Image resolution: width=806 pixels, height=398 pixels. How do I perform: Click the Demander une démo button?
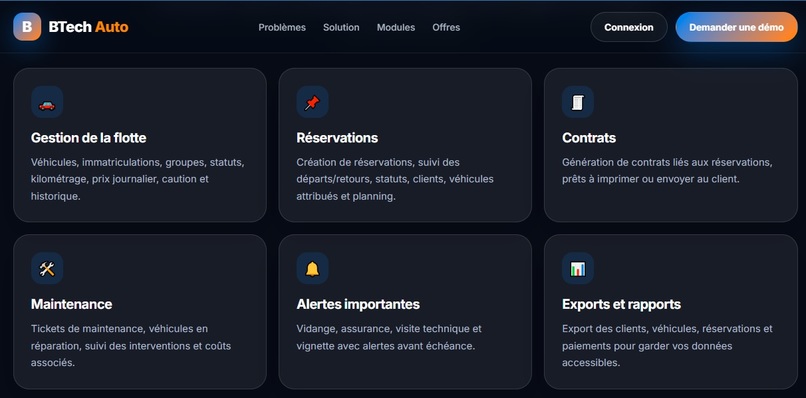(736, 27)
